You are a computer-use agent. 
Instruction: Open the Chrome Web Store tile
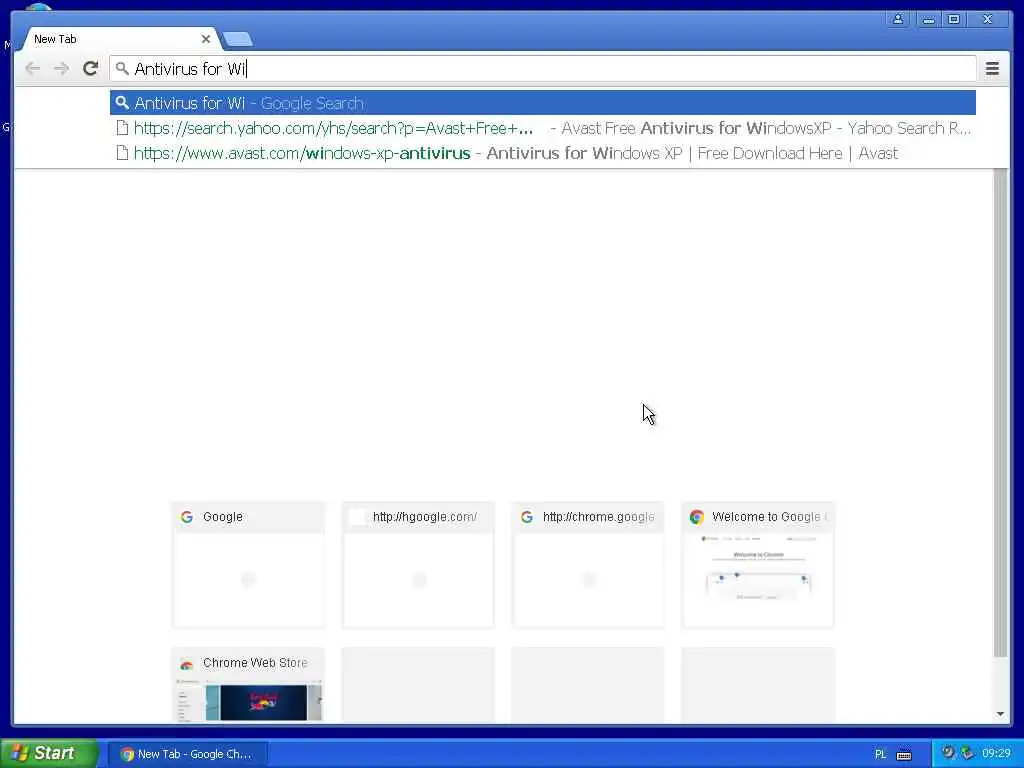click(x=248, y=684)
